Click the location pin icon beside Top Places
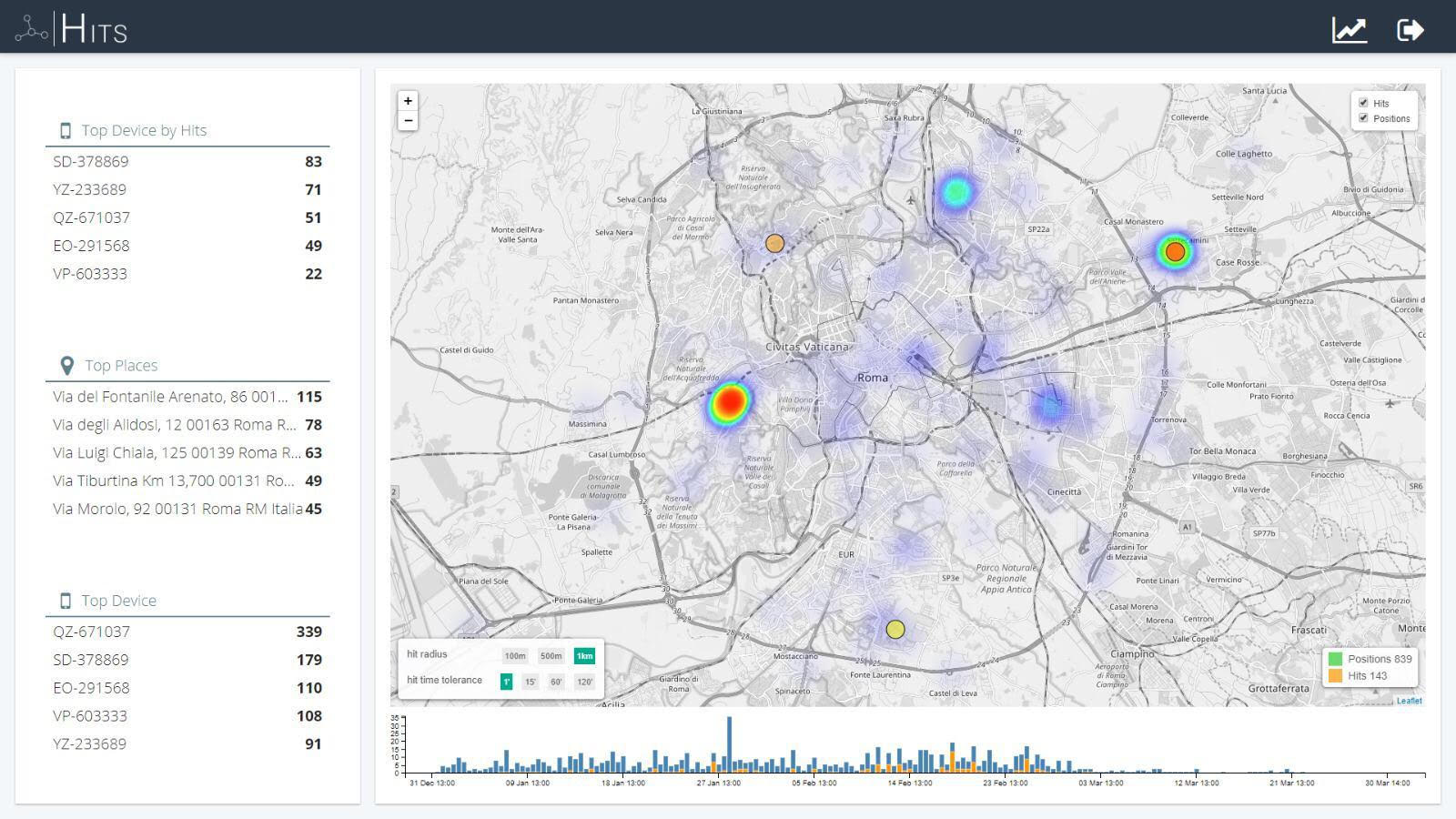 pos(66,366)
